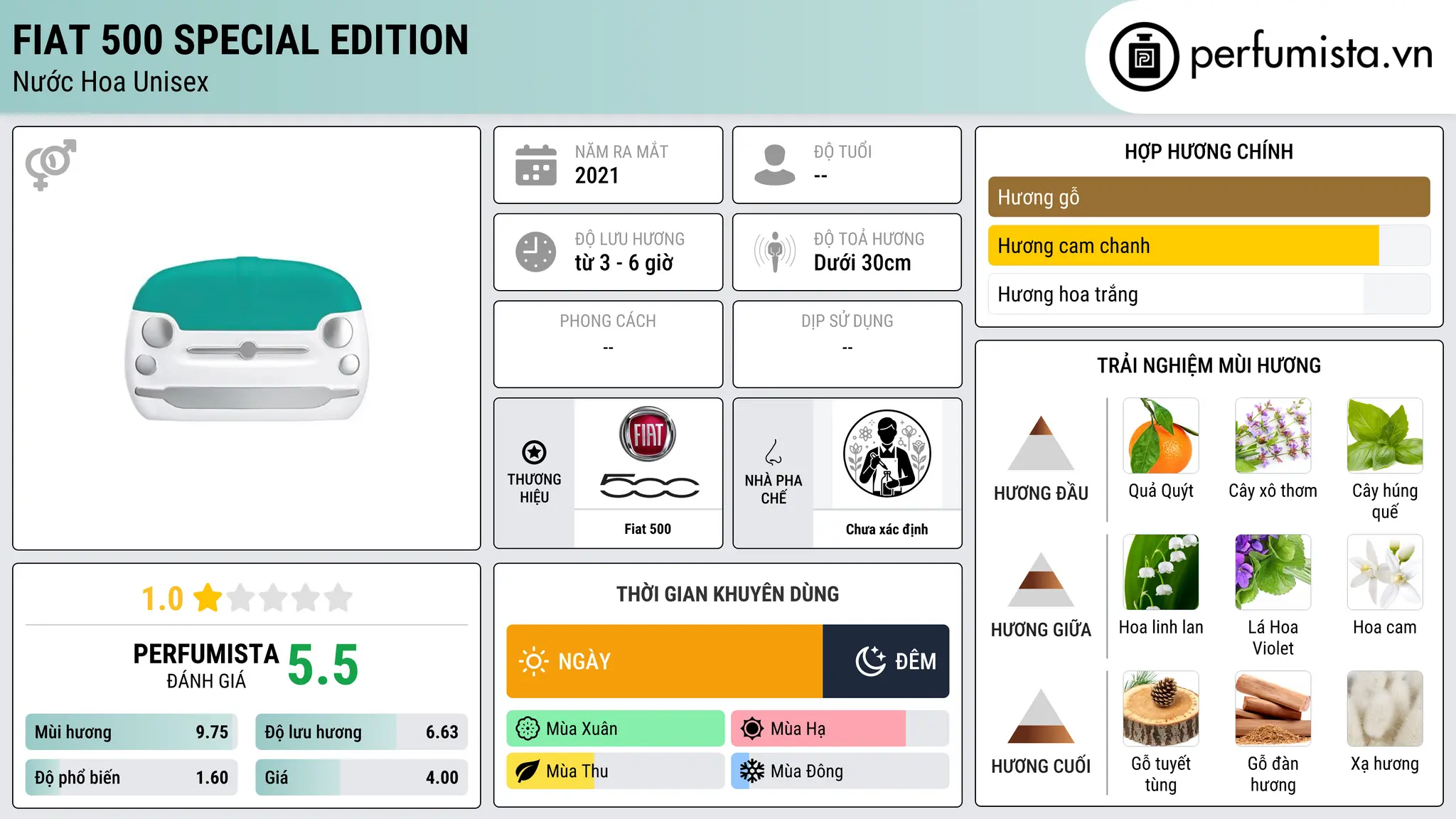Click the Fiat 500 brand logo
The height and width of the screenshot is (819, 1456).
pos(648,453)
